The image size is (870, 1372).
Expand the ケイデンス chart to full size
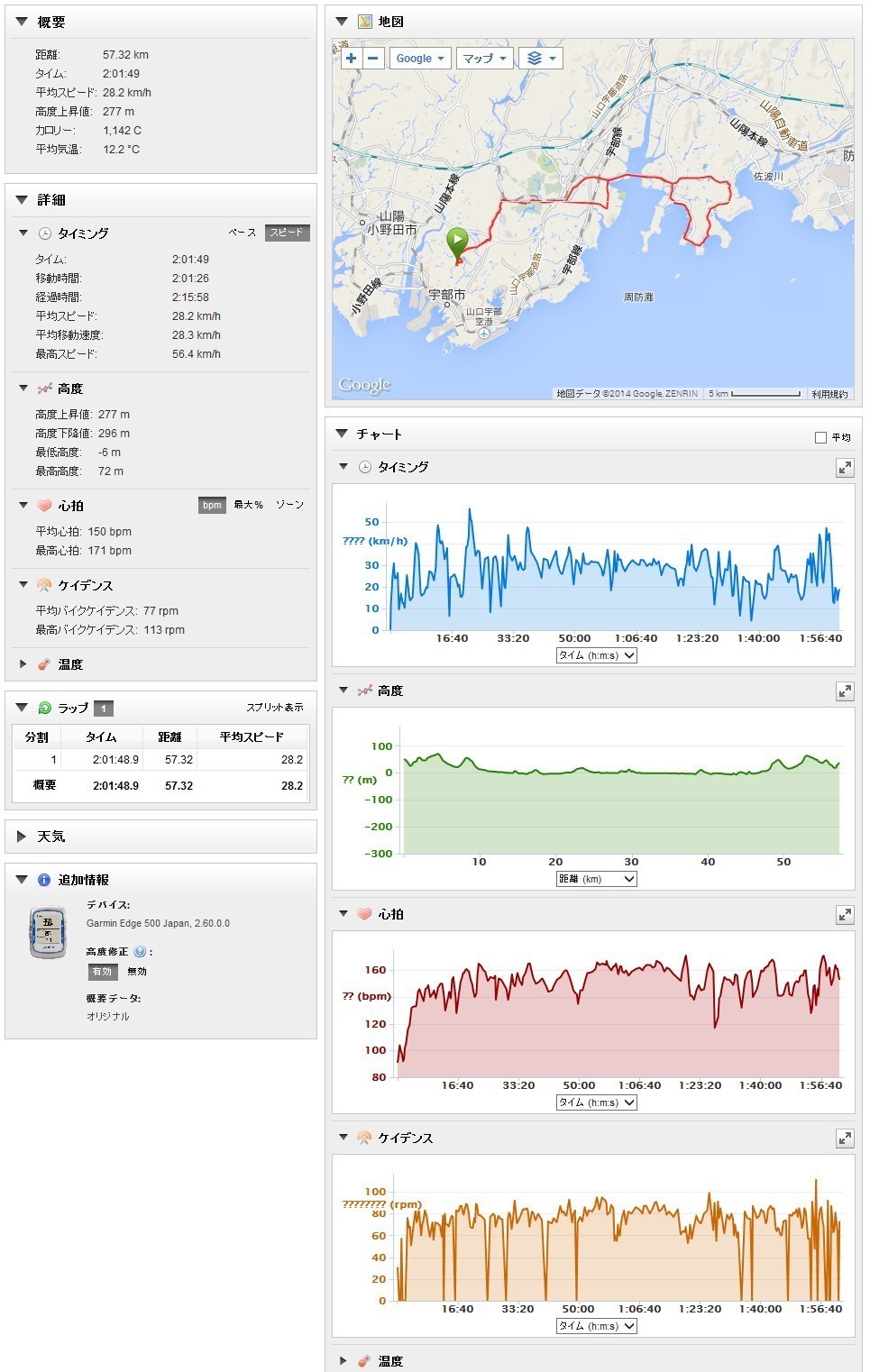click(x=845, y=1139)
